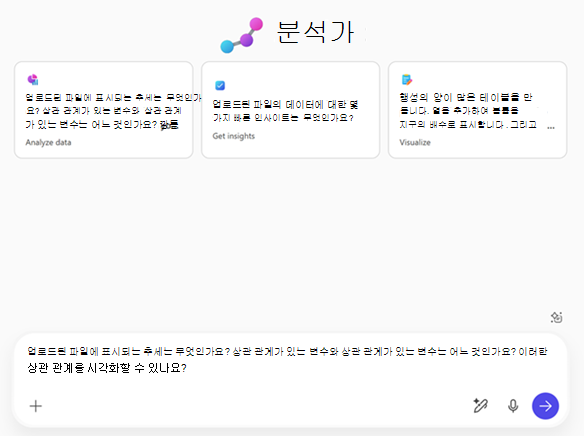Click the 'Get insights' label text

234,136
